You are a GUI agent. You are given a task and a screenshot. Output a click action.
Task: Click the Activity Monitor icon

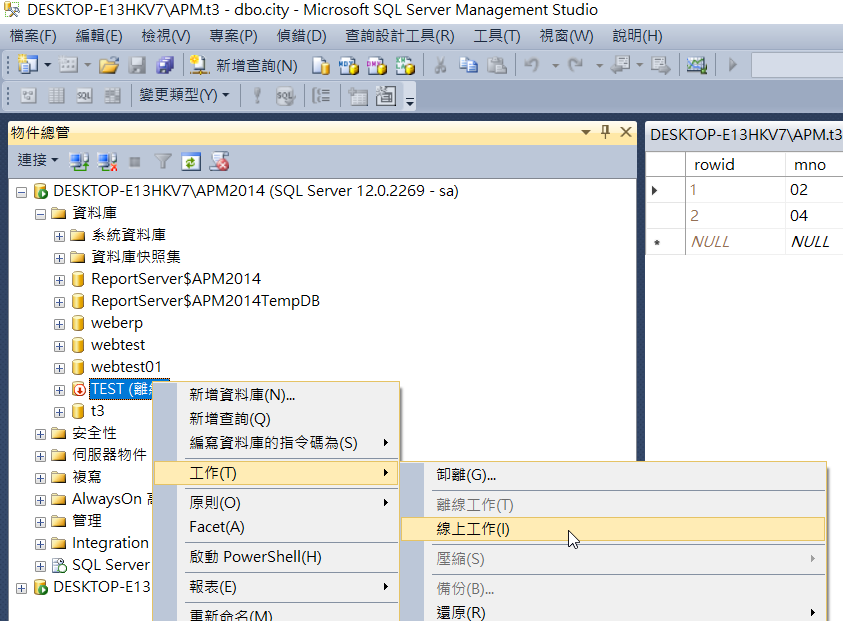pos(697,66)
